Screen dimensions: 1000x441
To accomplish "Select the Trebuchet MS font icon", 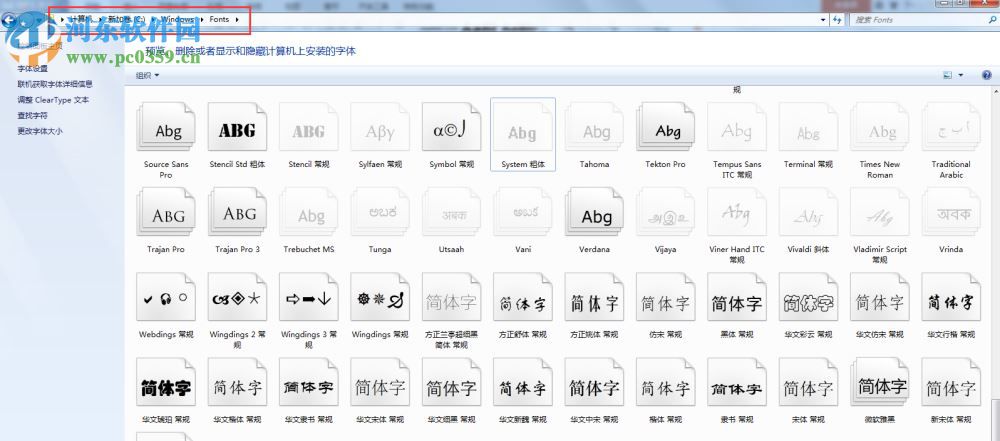I will pyautogui.click(x=309, y=212).
